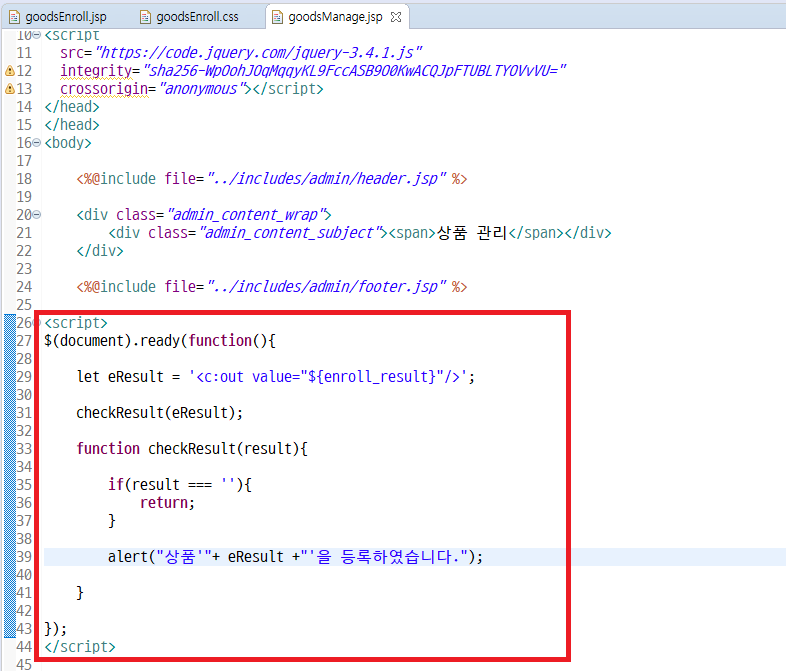This screenshot has width=786, height=671.
Task: Click the footer.jsp include path
Action: pos(326,287)
